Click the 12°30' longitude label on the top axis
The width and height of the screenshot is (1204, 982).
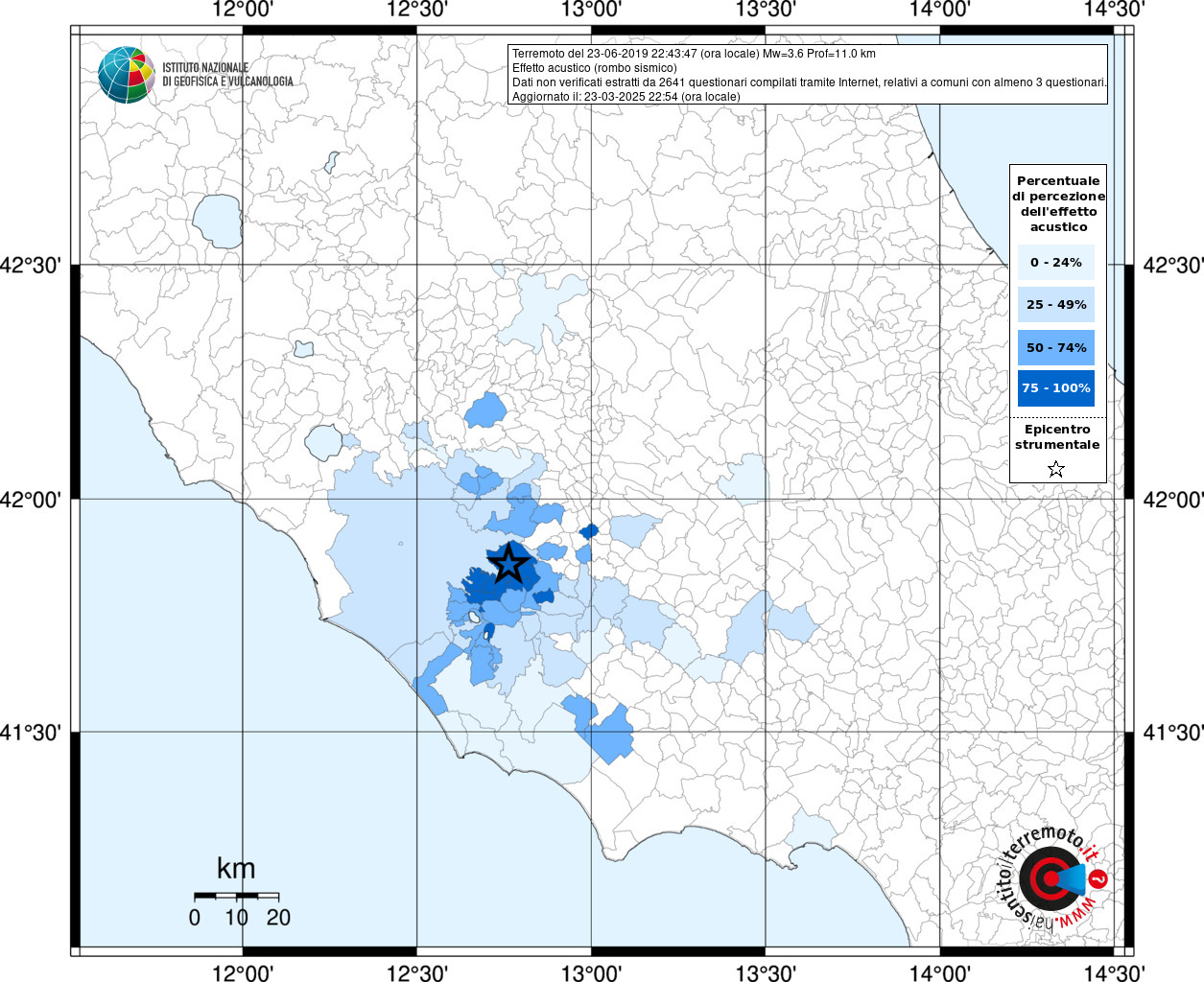pyautogui.click(x=416, y=10)
